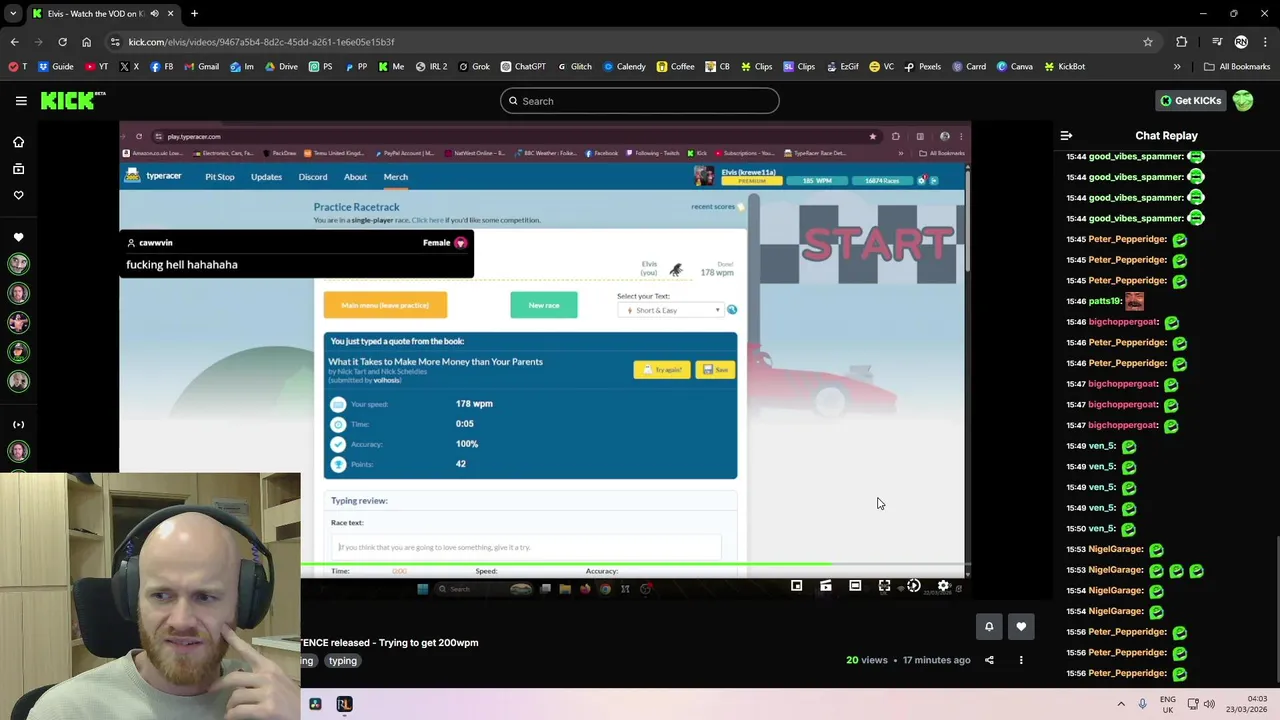The image size is (1280, 720).
Task: Collapse the Chat Replay panel
Action: (x=1066, y=135)
